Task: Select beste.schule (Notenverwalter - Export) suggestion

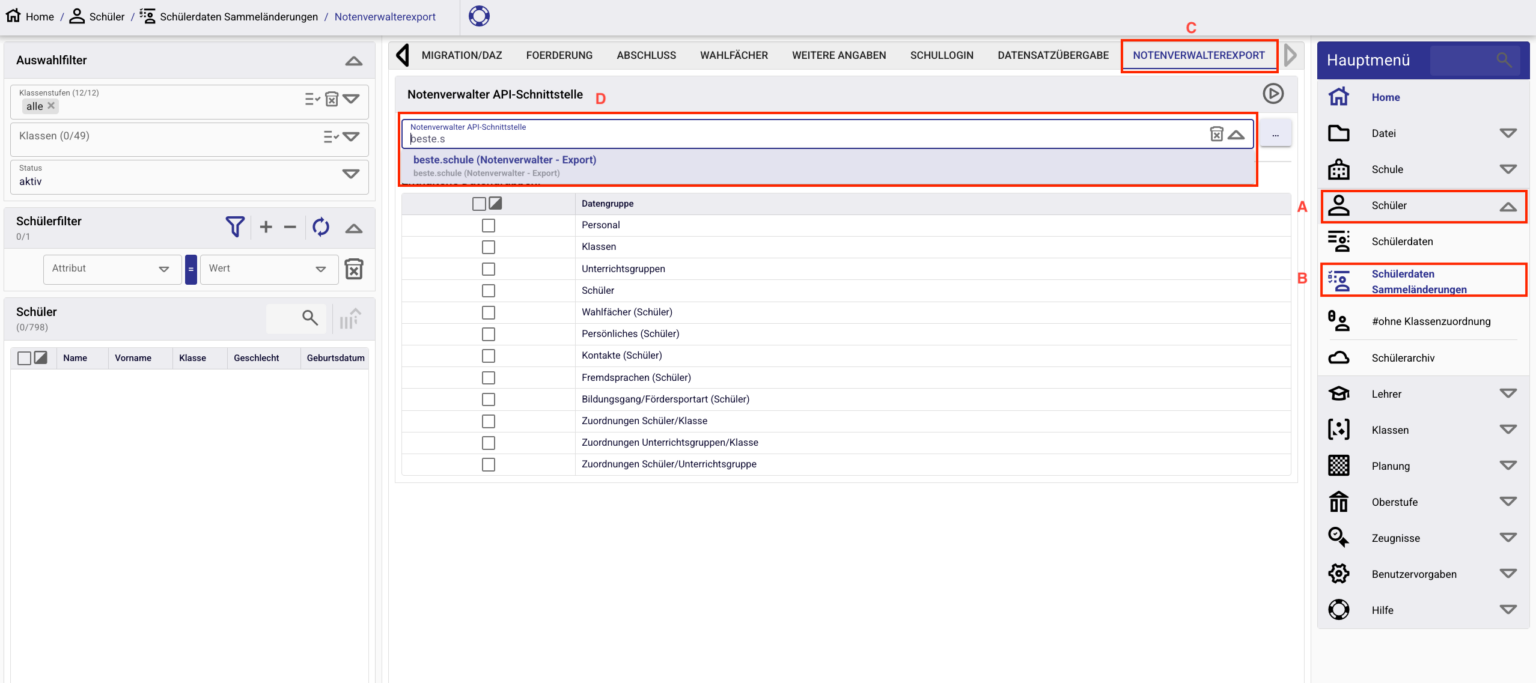Action: 505,160
